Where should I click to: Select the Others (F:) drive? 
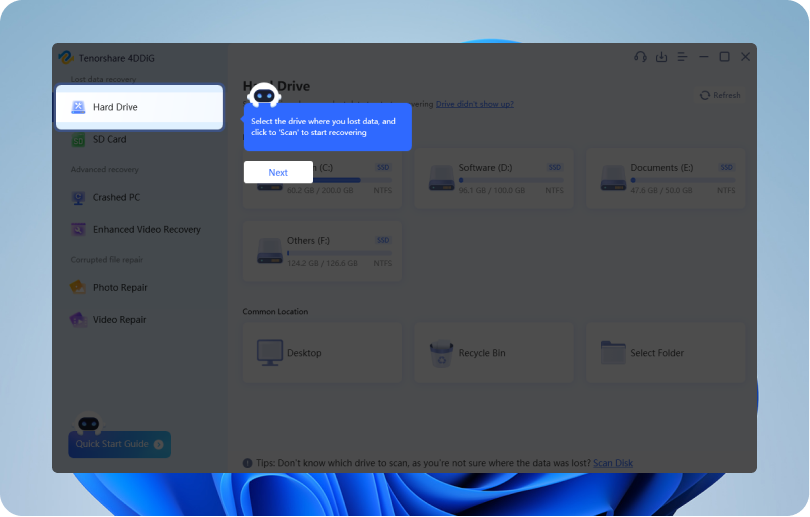click(322, 252)
